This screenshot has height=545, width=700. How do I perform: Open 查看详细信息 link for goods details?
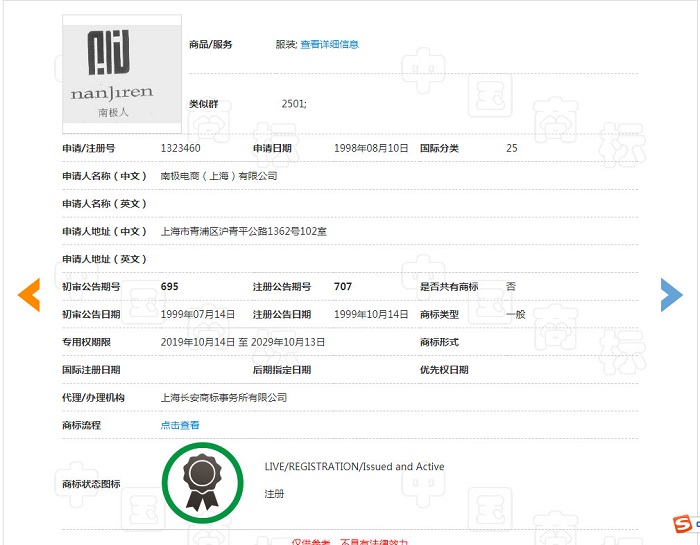coord(329,45)
